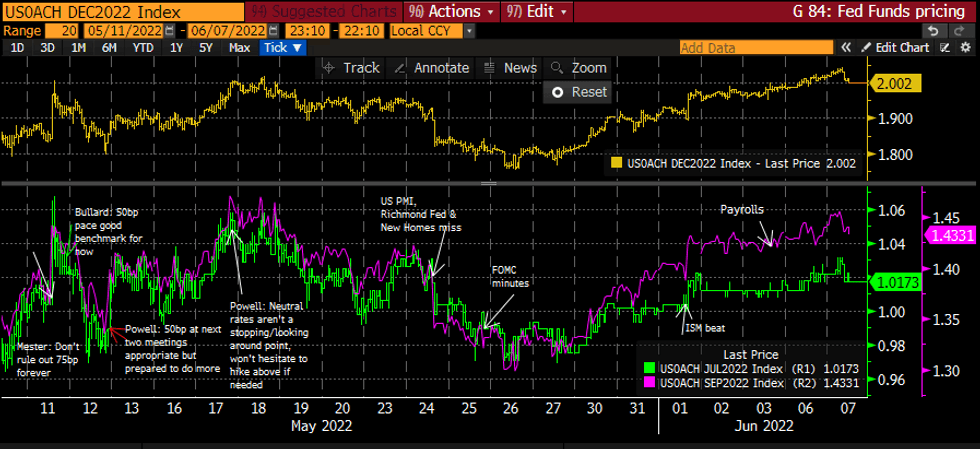Expand the Local CCY currency dropdown
The height and width of the screenshot is (449, 980).
tap(469, 30)
